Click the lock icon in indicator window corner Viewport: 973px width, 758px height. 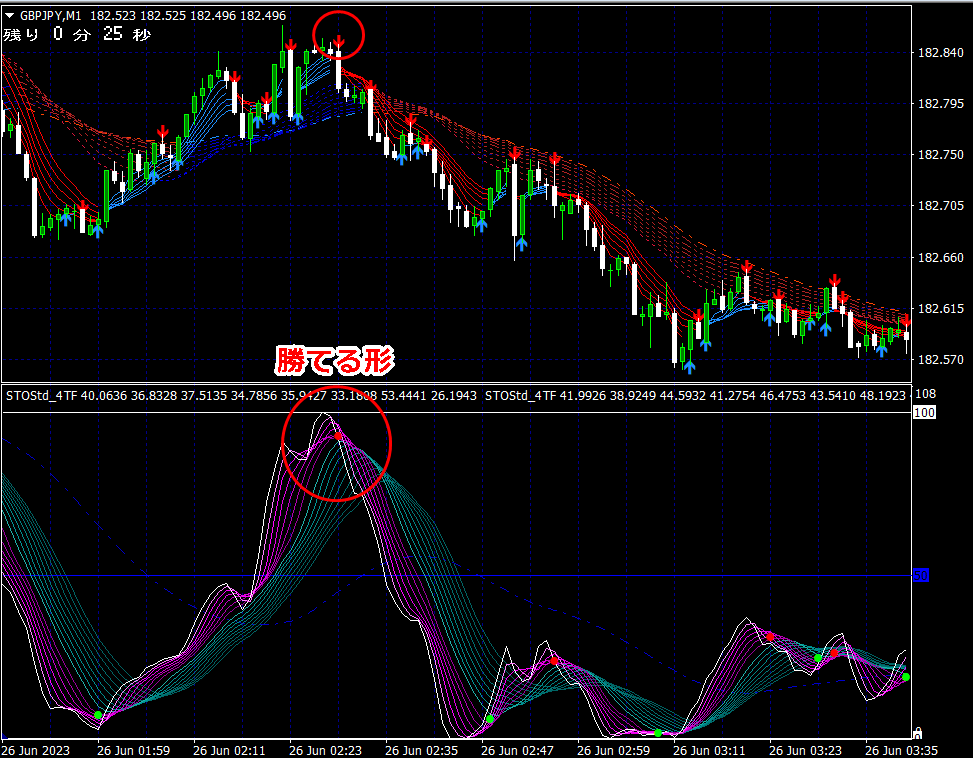(x=918, y=732)
